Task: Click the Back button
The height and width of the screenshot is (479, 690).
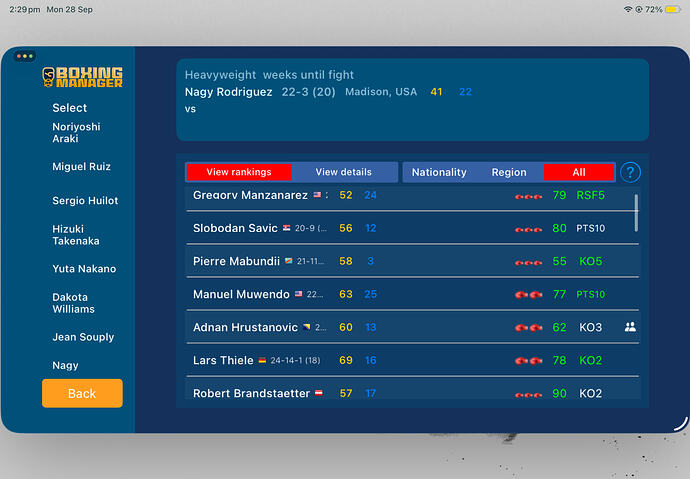Action: (82, 393)
